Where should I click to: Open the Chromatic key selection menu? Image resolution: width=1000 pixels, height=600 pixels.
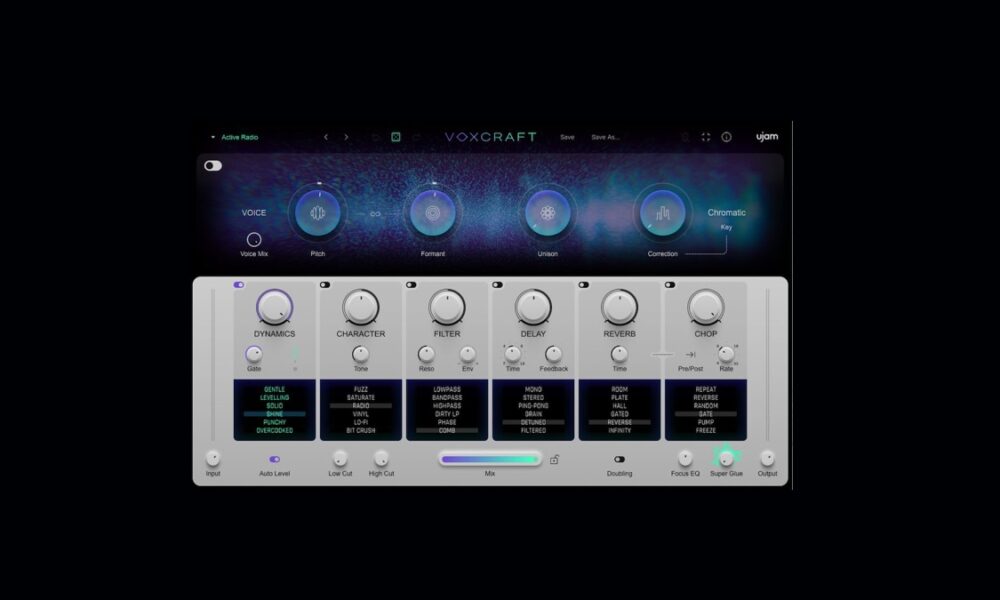726,212
